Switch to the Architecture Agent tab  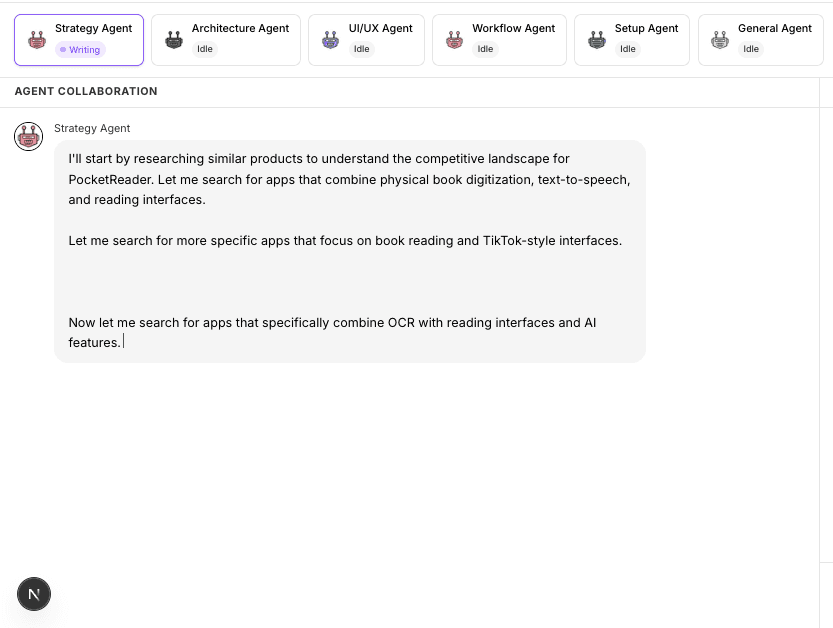tap(225, 39)
